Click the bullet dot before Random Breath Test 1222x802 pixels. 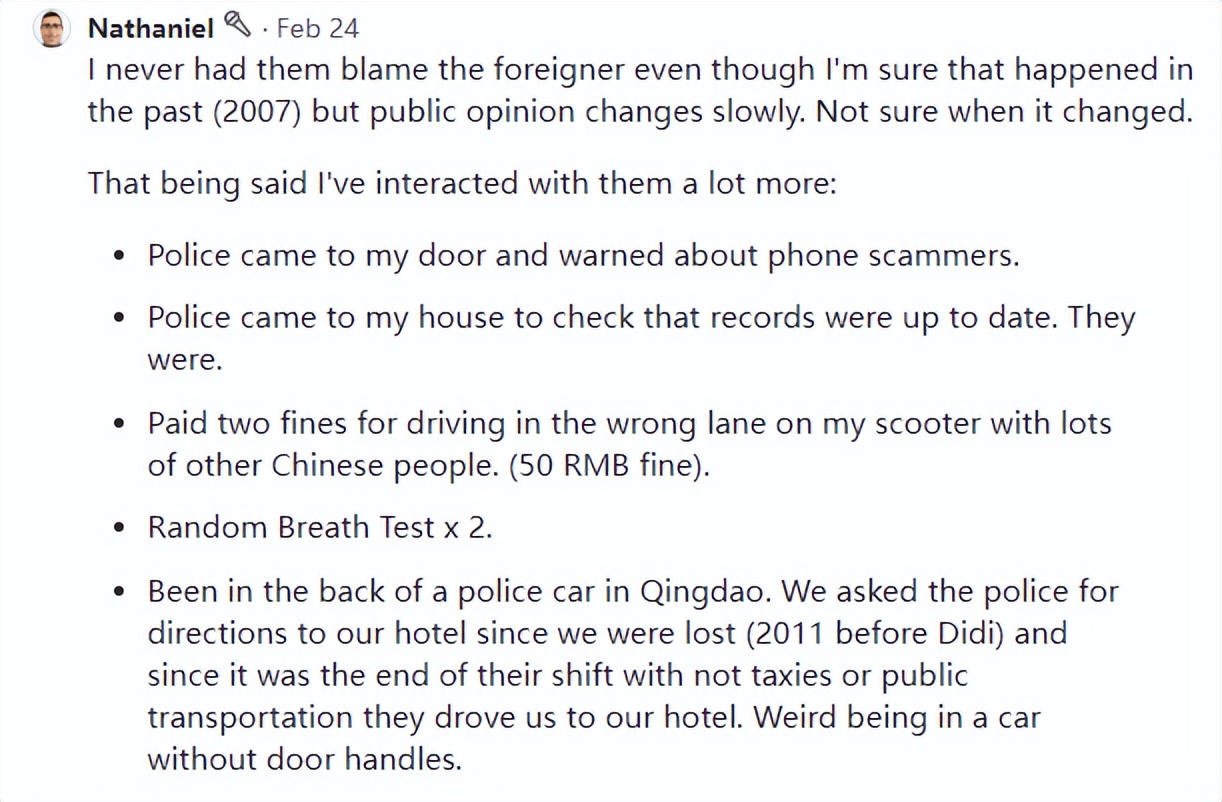tap(120, 528)
